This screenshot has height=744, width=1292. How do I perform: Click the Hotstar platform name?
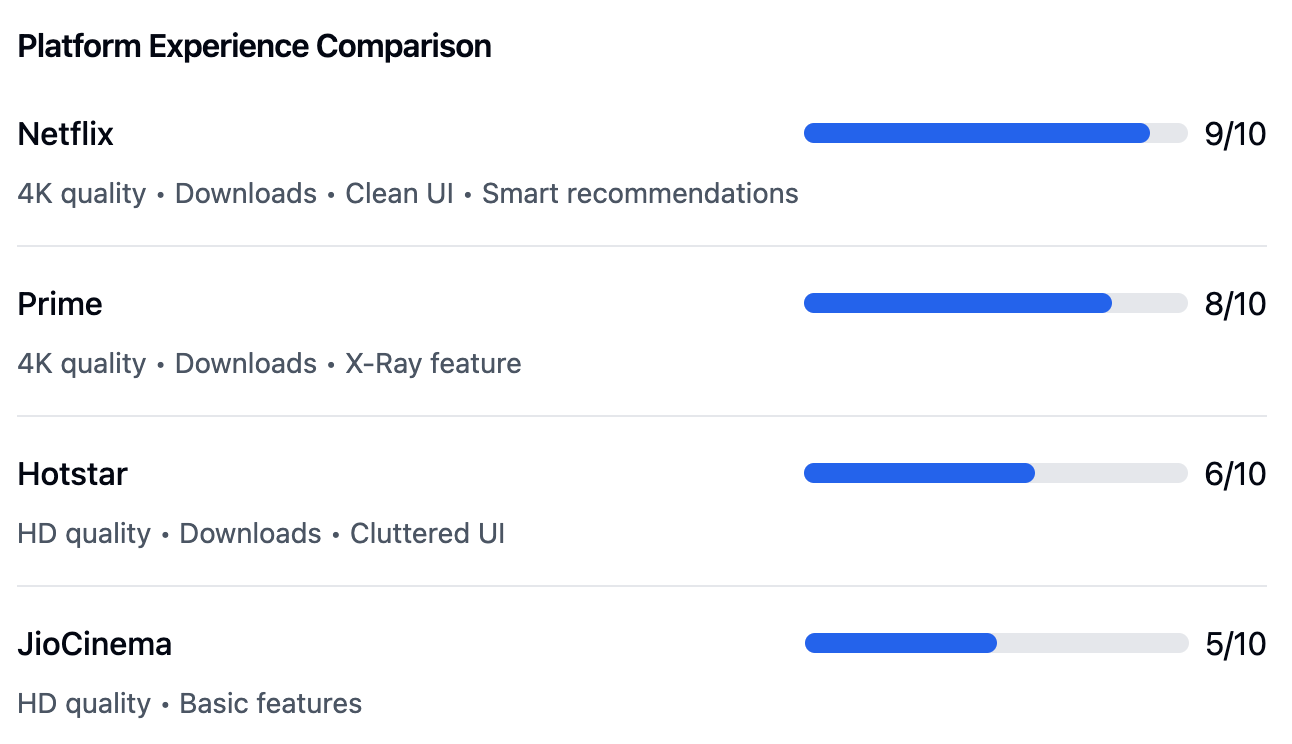click(x=73, y=474)
